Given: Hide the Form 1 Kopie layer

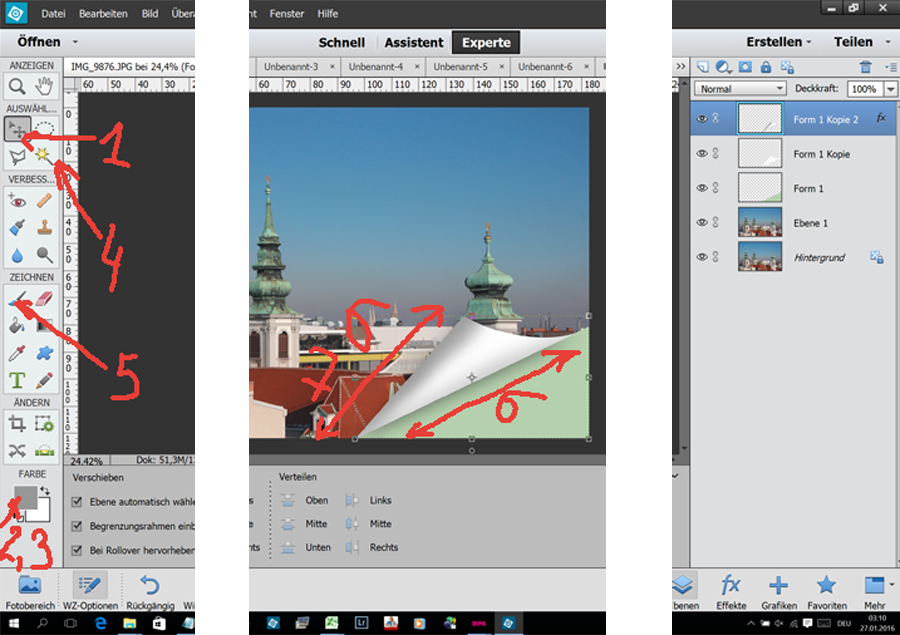Looking at the screenshot, I should pyautogui.click(x=701, y=153).
